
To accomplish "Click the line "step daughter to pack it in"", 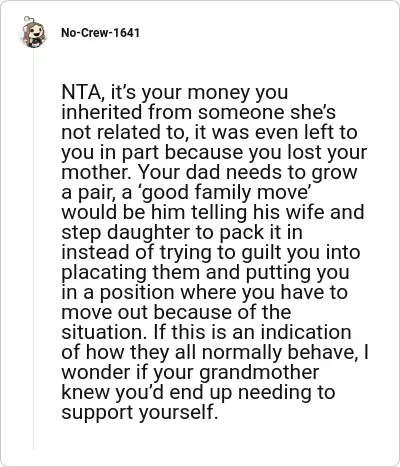I will coord(182,233).
